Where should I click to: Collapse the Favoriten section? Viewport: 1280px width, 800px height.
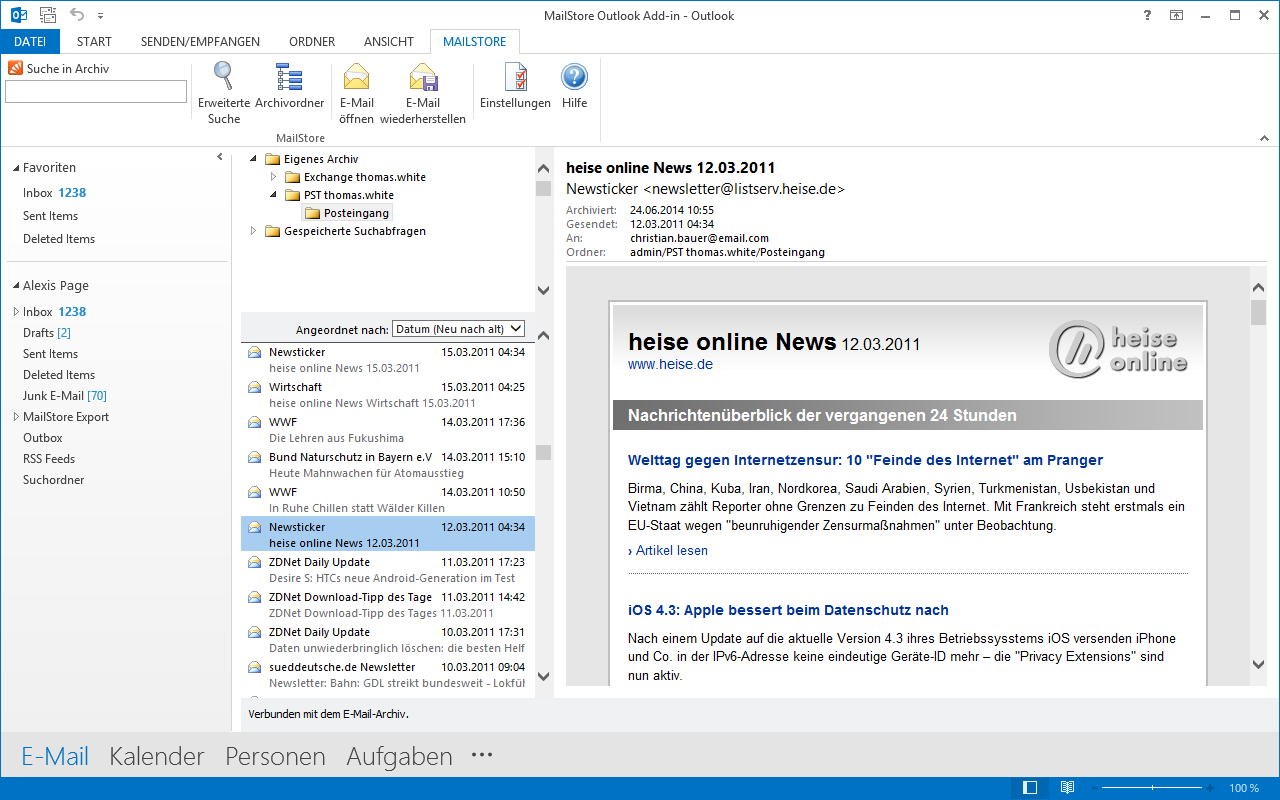coord(15,168)
